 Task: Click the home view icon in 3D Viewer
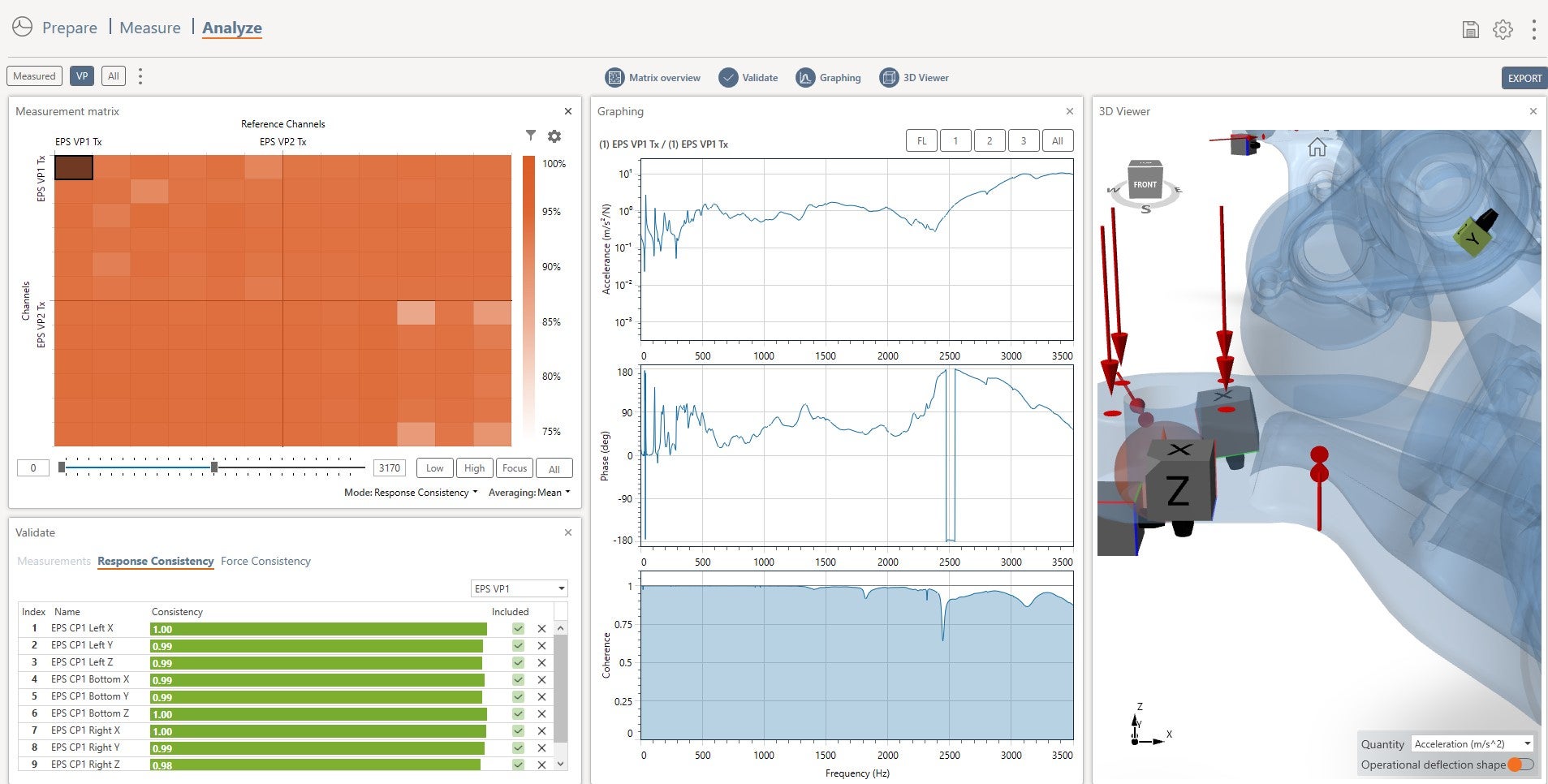(x=1317, y=147)
